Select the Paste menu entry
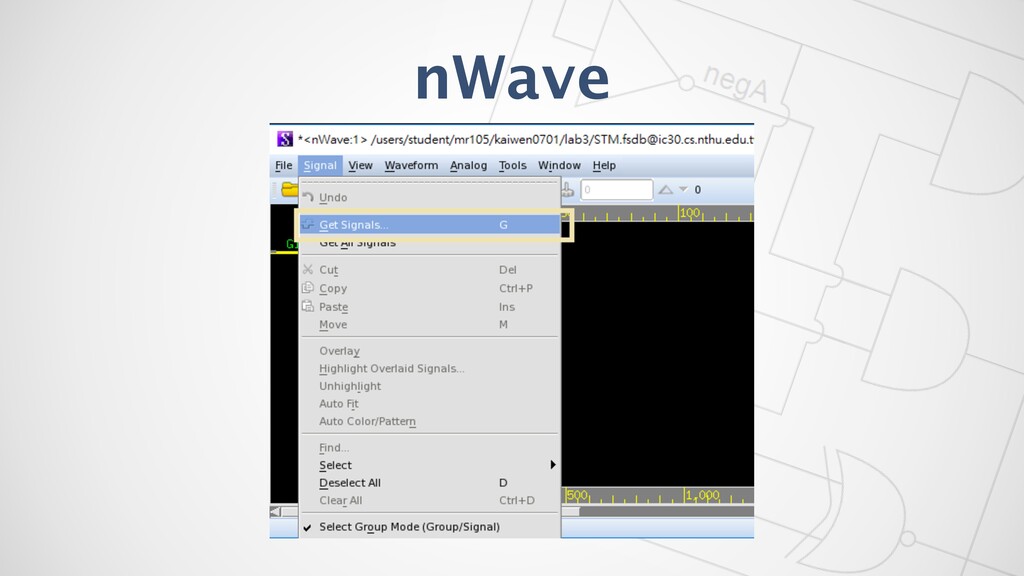Viewport: 1024px width, 576px height. (430, 307)
